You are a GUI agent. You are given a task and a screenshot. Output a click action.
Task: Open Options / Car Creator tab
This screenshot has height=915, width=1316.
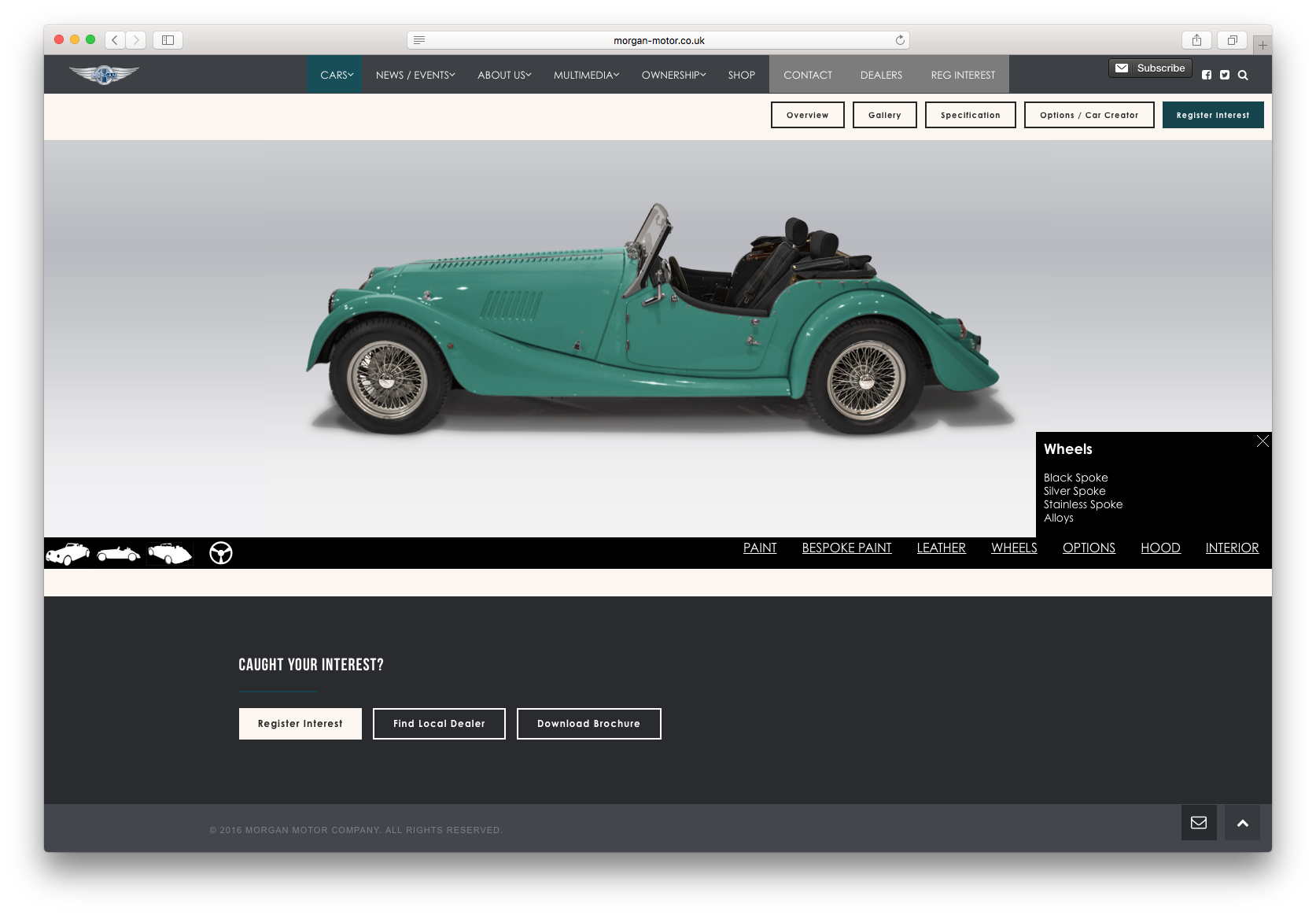point(1089,115)
